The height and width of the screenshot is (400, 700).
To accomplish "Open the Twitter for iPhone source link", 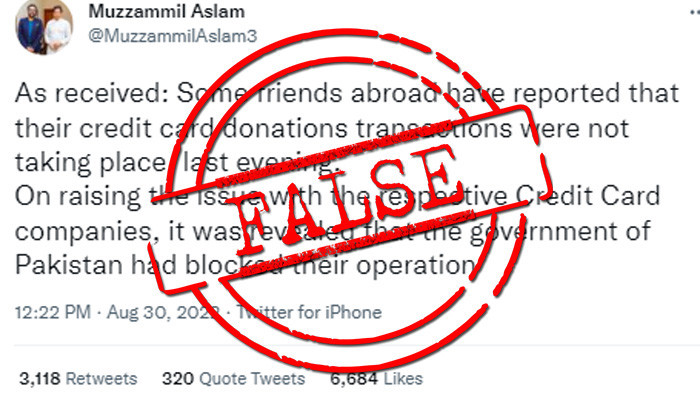I will (x=309, y=312).
